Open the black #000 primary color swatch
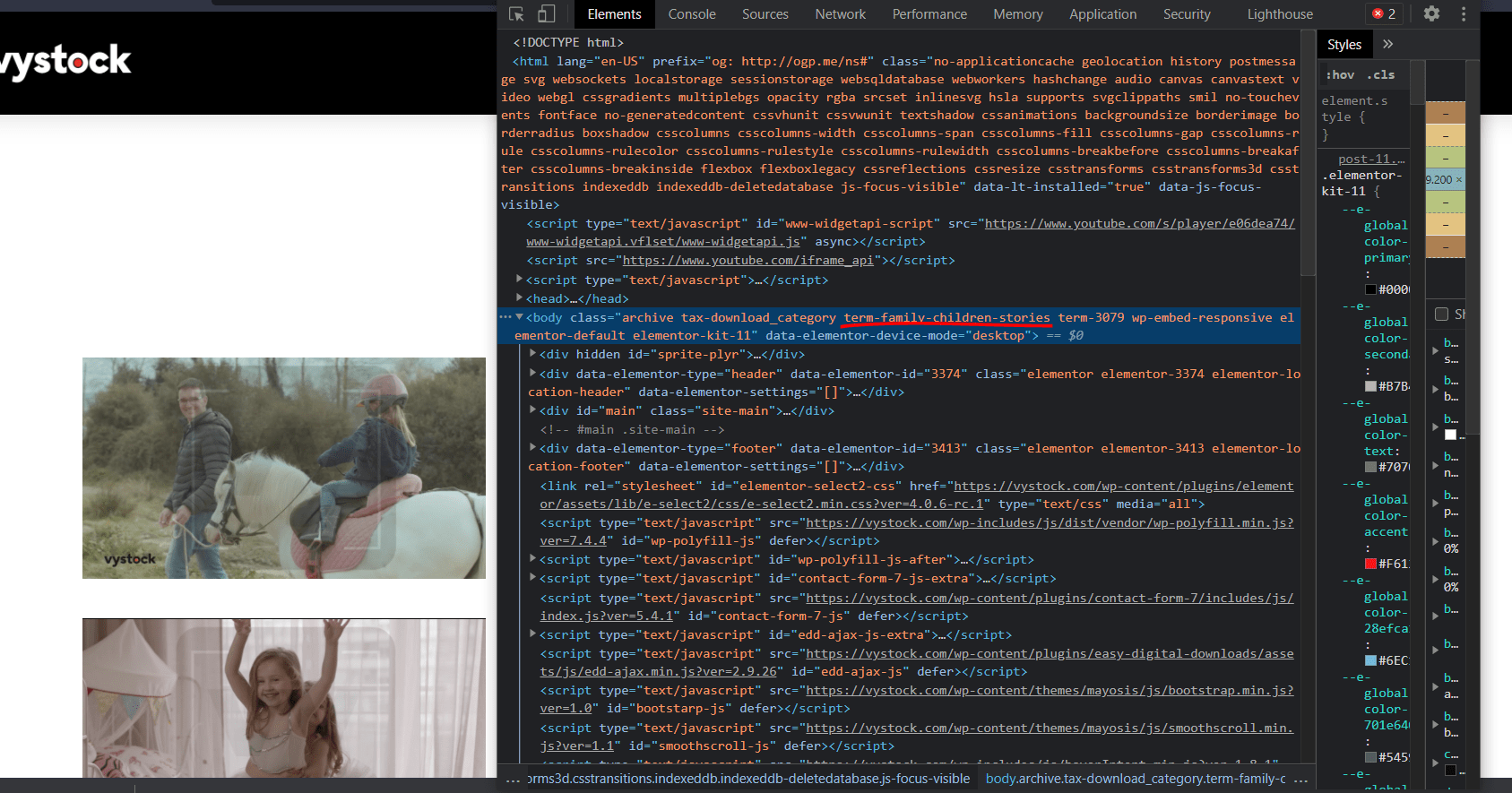Image resolution: width=1512 pixels, height=793 pixels. pos(1370,289)
